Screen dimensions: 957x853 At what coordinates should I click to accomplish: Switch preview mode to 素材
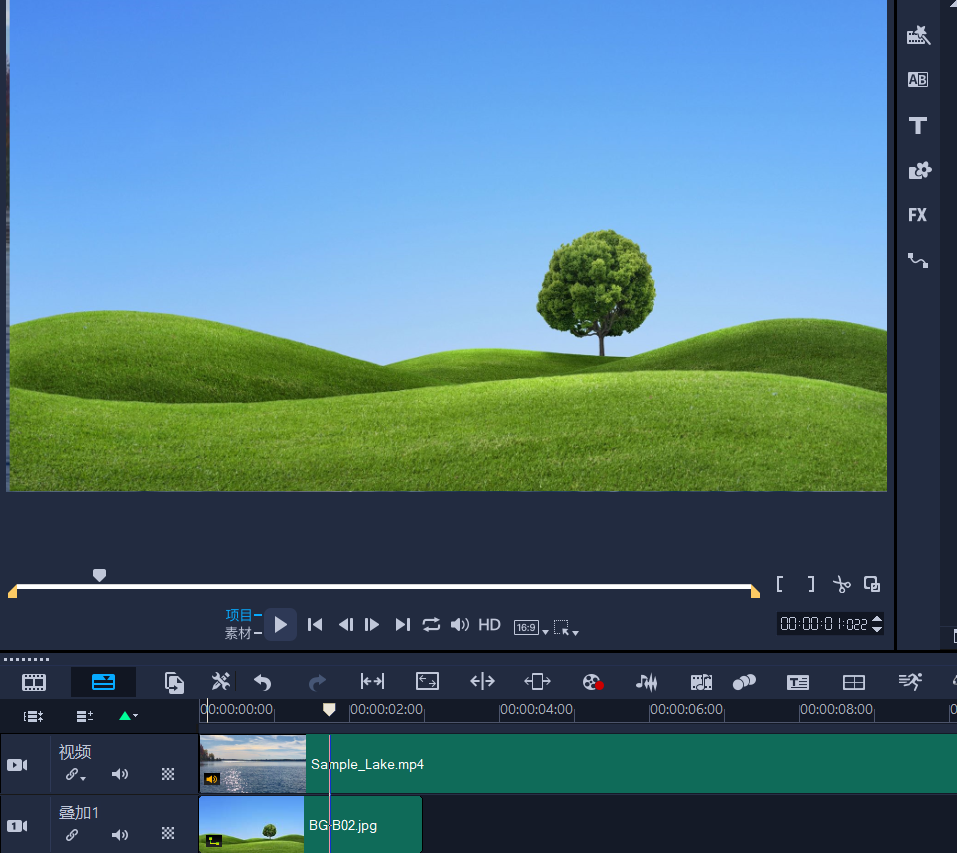click(x=238, y=633)
